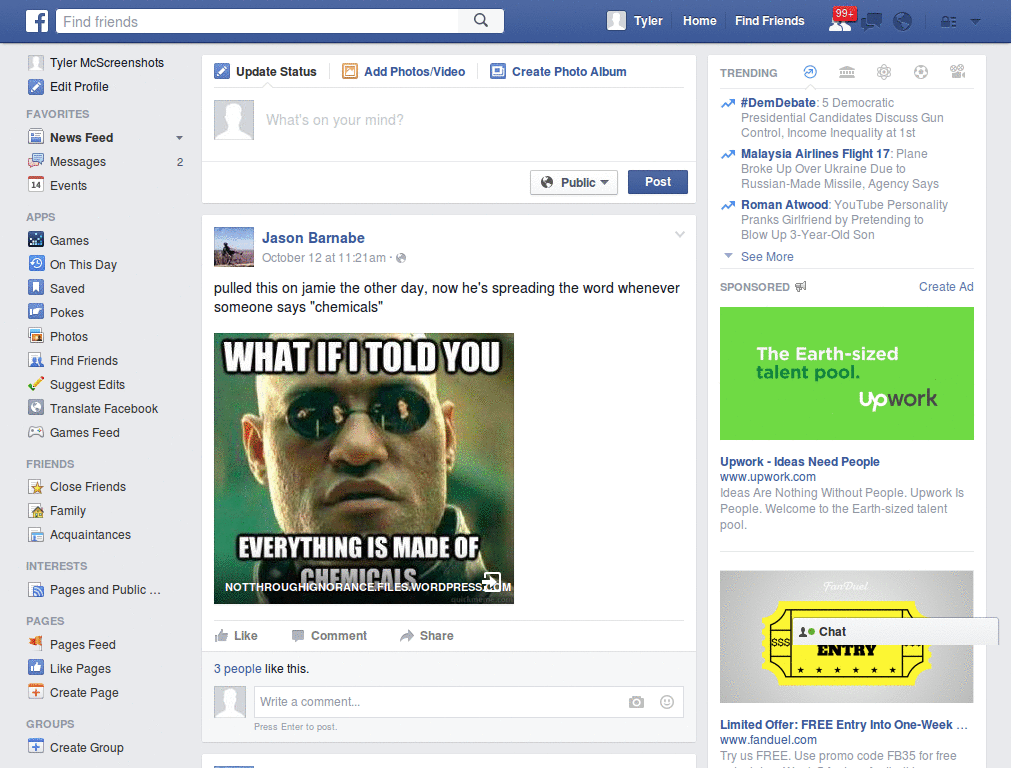
Task: Click the Pages Feed flag icon
Action: coord(36,644)
